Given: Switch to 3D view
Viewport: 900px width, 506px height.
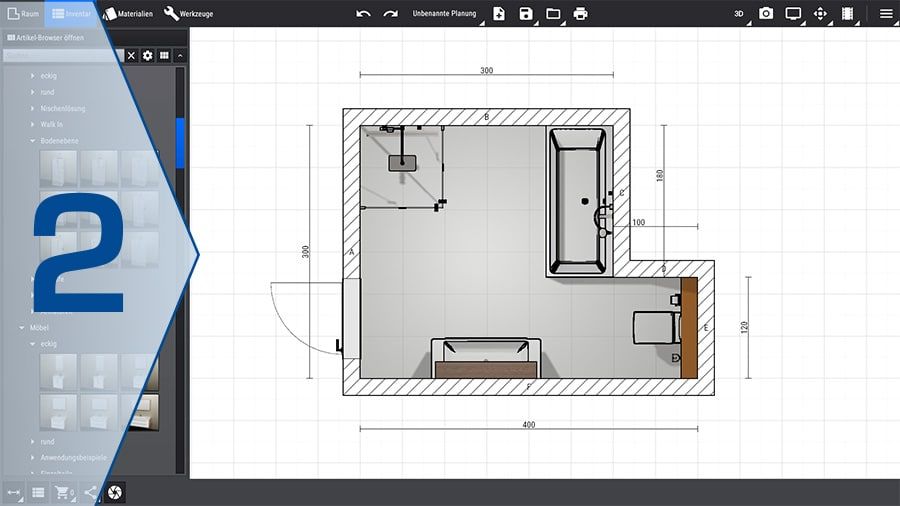Looking at the screenshot, I should [739, 14].
